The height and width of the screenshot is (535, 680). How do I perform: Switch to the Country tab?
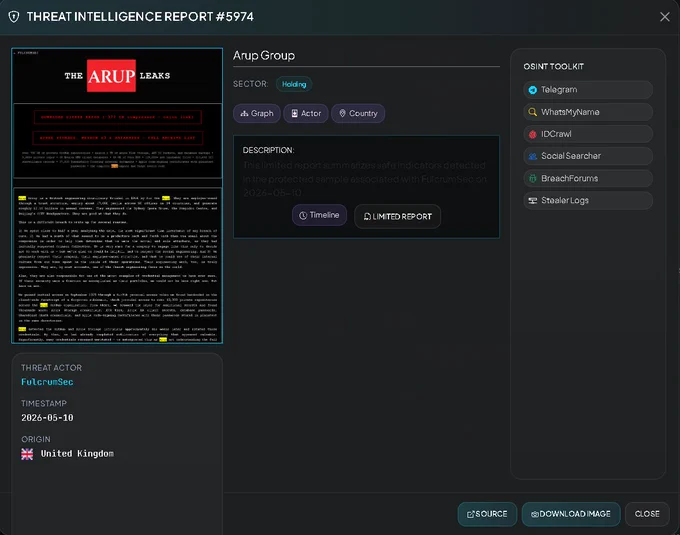pyautogui.click(x=358, y=114)
